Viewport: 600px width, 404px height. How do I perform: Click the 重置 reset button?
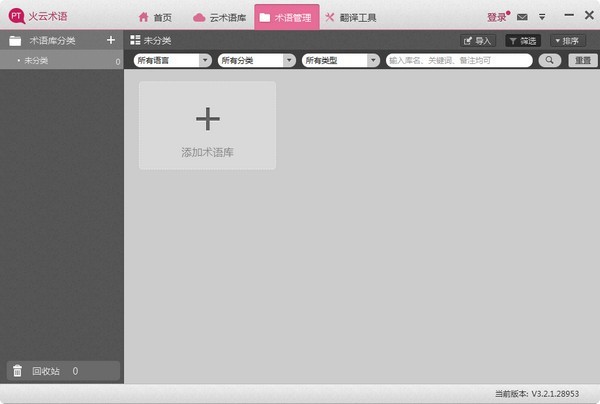[583, 60]
